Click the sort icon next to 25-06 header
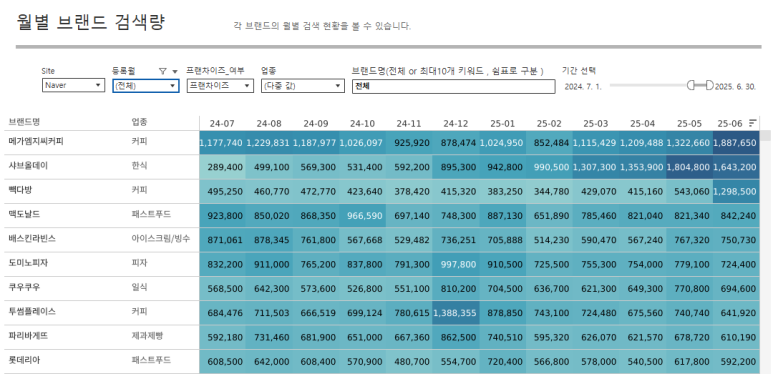Viewport: 773px width, 374px height. (x=753, y=123)
